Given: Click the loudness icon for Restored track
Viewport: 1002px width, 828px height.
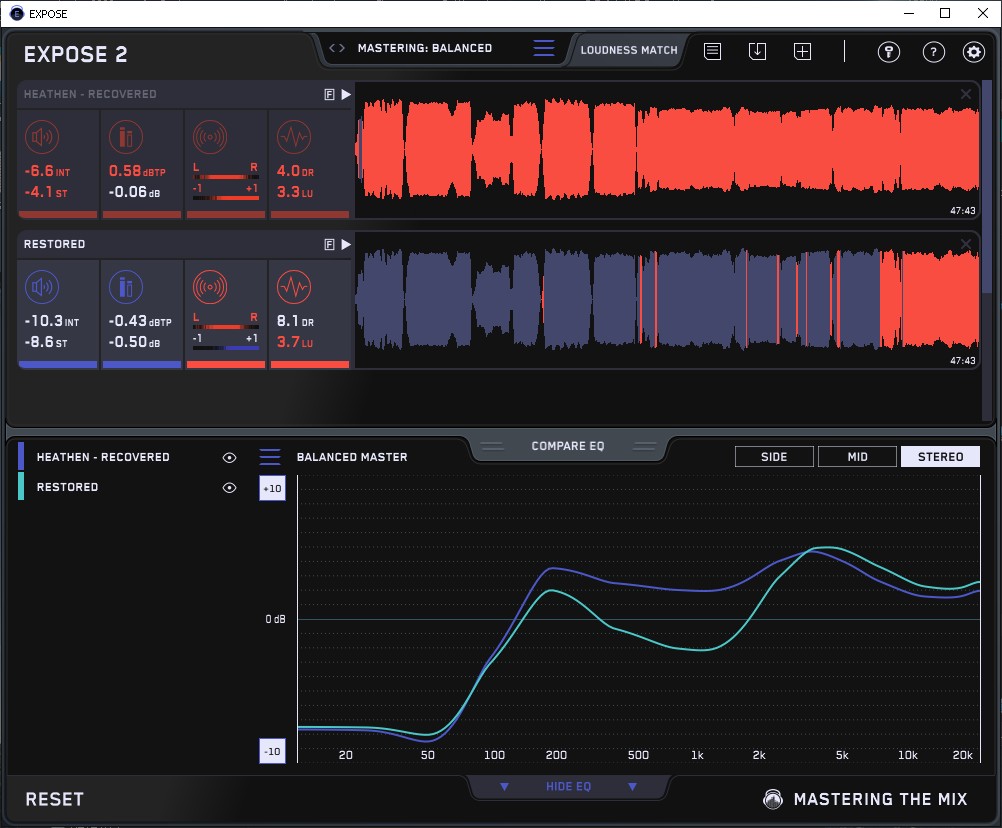Looking at the screenshot, I should click(42, 287).
